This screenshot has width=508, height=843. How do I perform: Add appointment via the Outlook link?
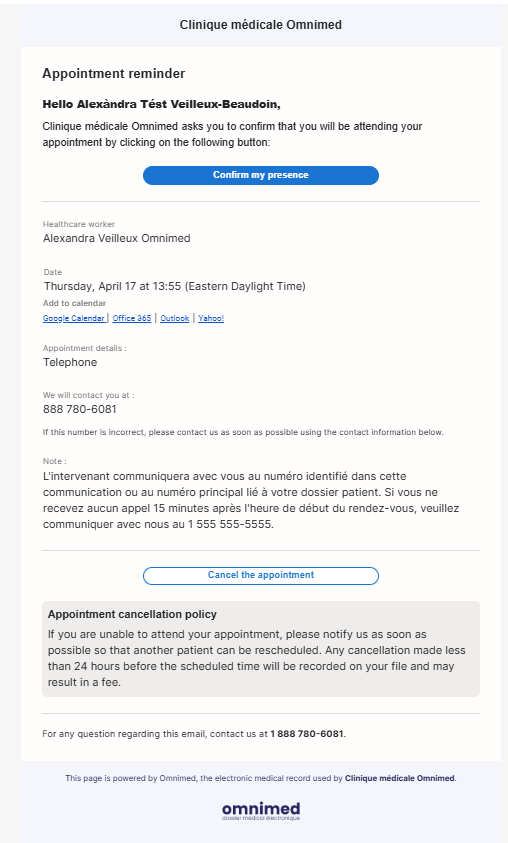[x=175, y=318]
